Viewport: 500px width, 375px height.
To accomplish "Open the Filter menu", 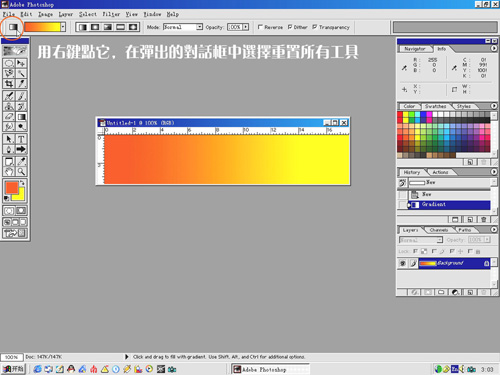I will tap(111, 14).
